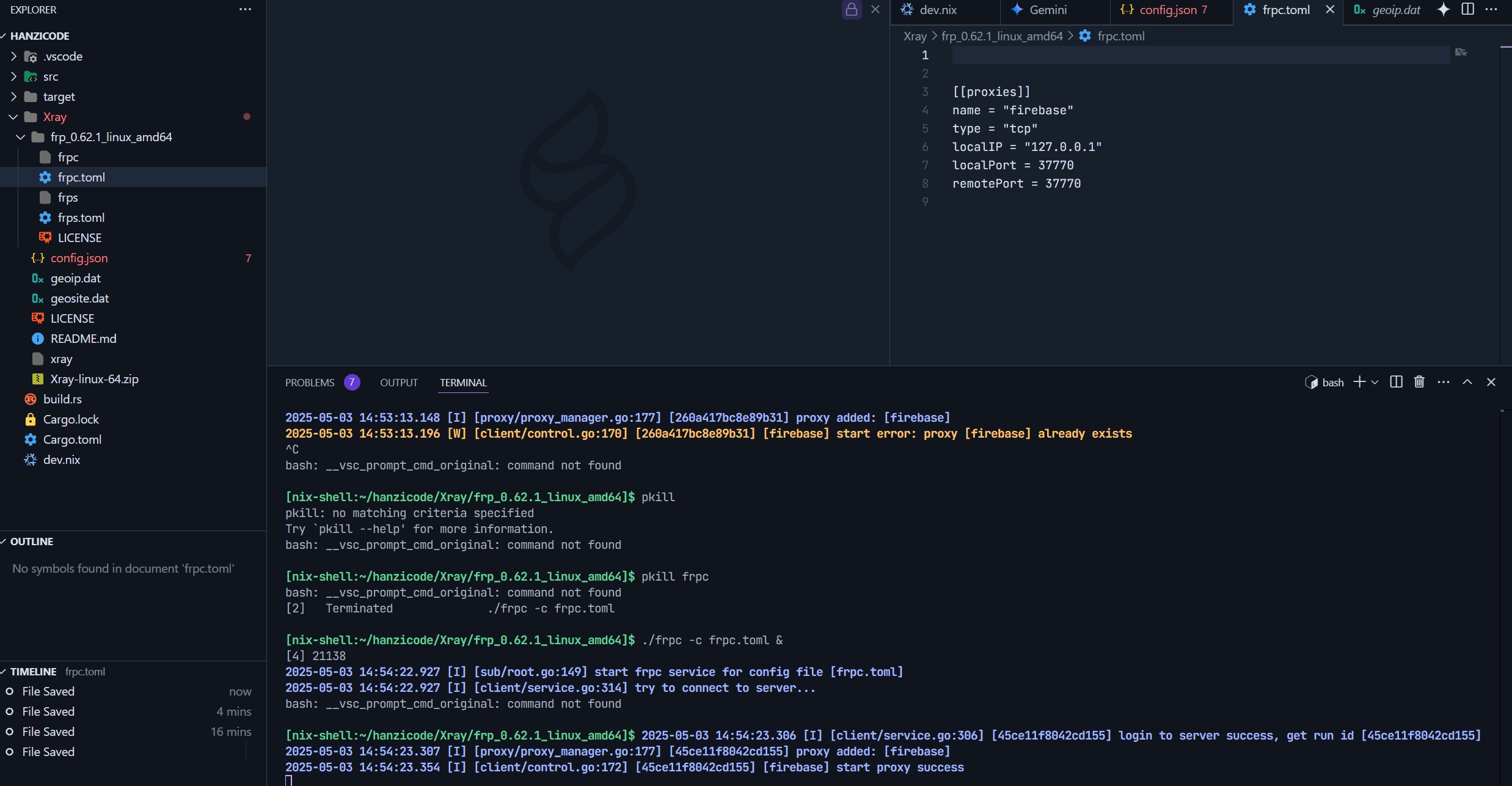
Task: Select the latest File Saved timeline entry
Action: click(x=48, y=691)
